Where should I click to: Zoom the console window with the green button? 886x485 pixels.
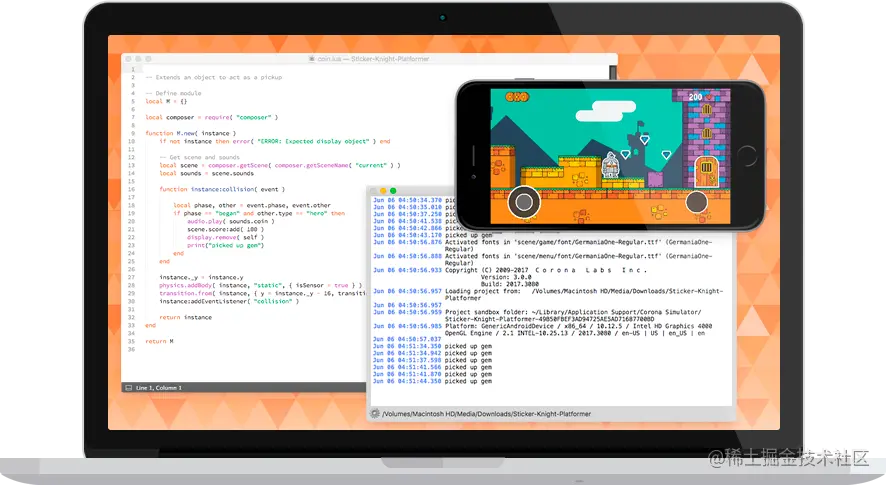tap(393, 191)
